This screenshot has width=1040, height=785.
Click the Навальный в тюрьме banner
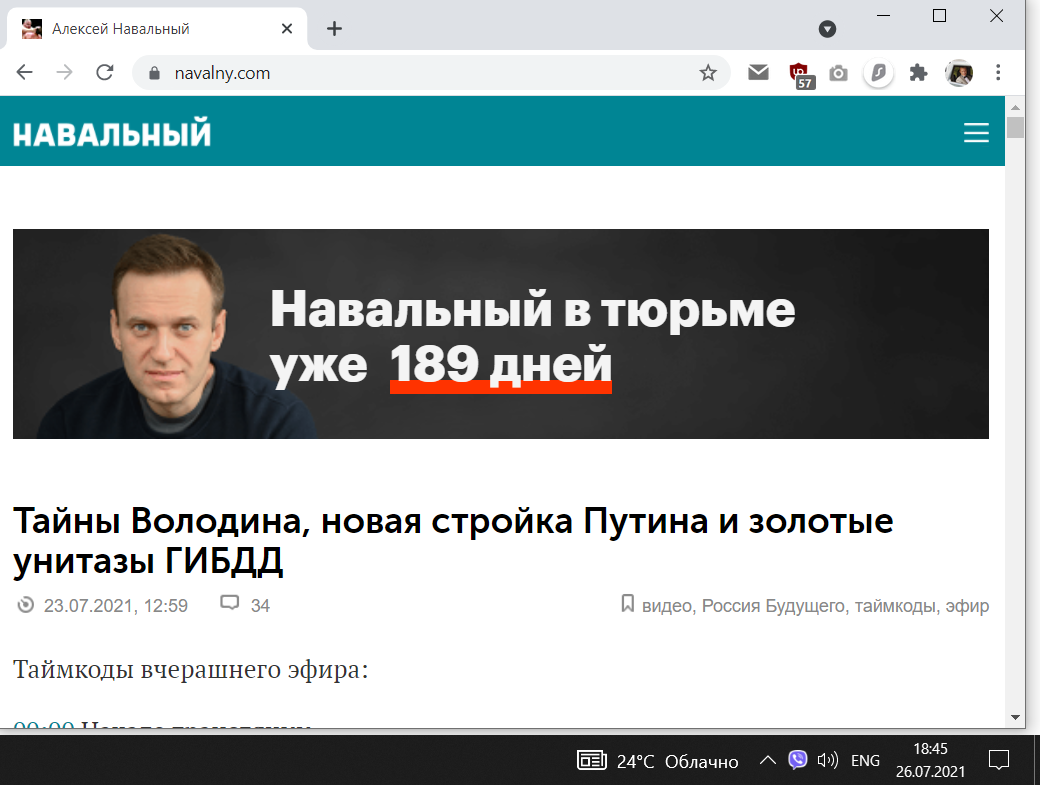tap(501, 333)
